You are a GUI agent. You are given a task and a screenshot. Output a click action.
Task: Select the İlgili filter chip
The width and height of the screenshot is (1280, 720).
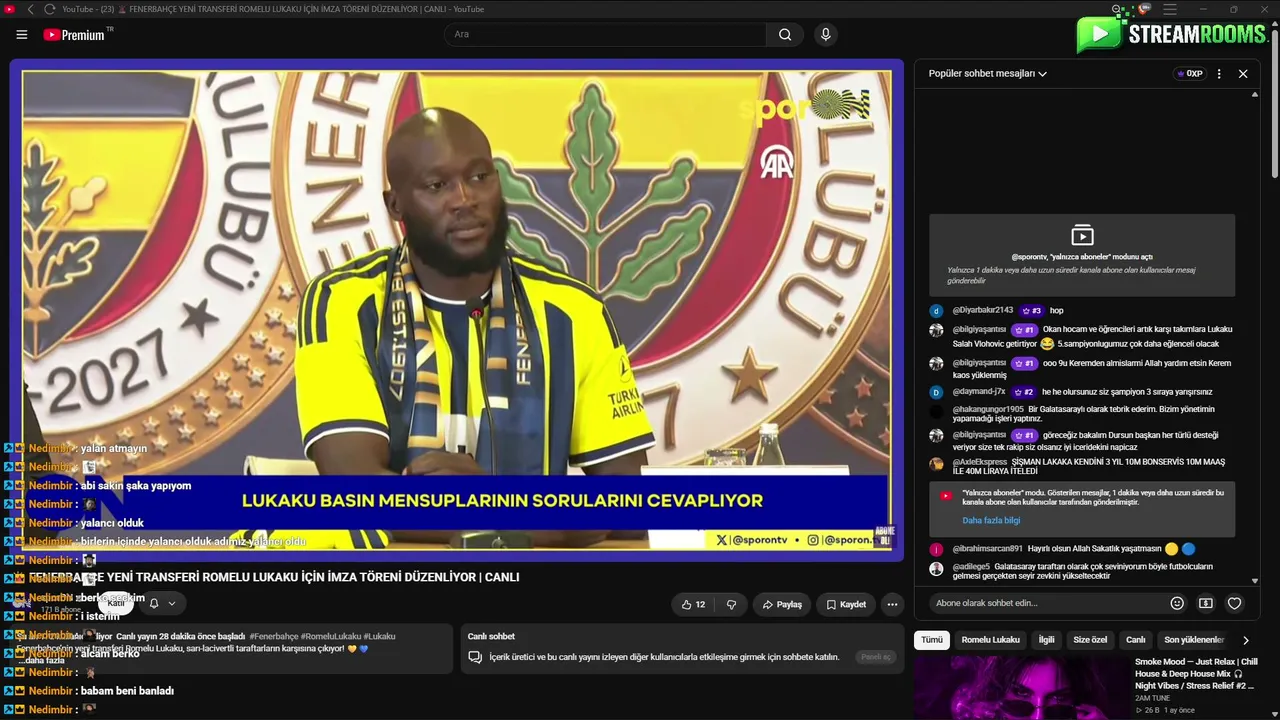point(1046,640)
